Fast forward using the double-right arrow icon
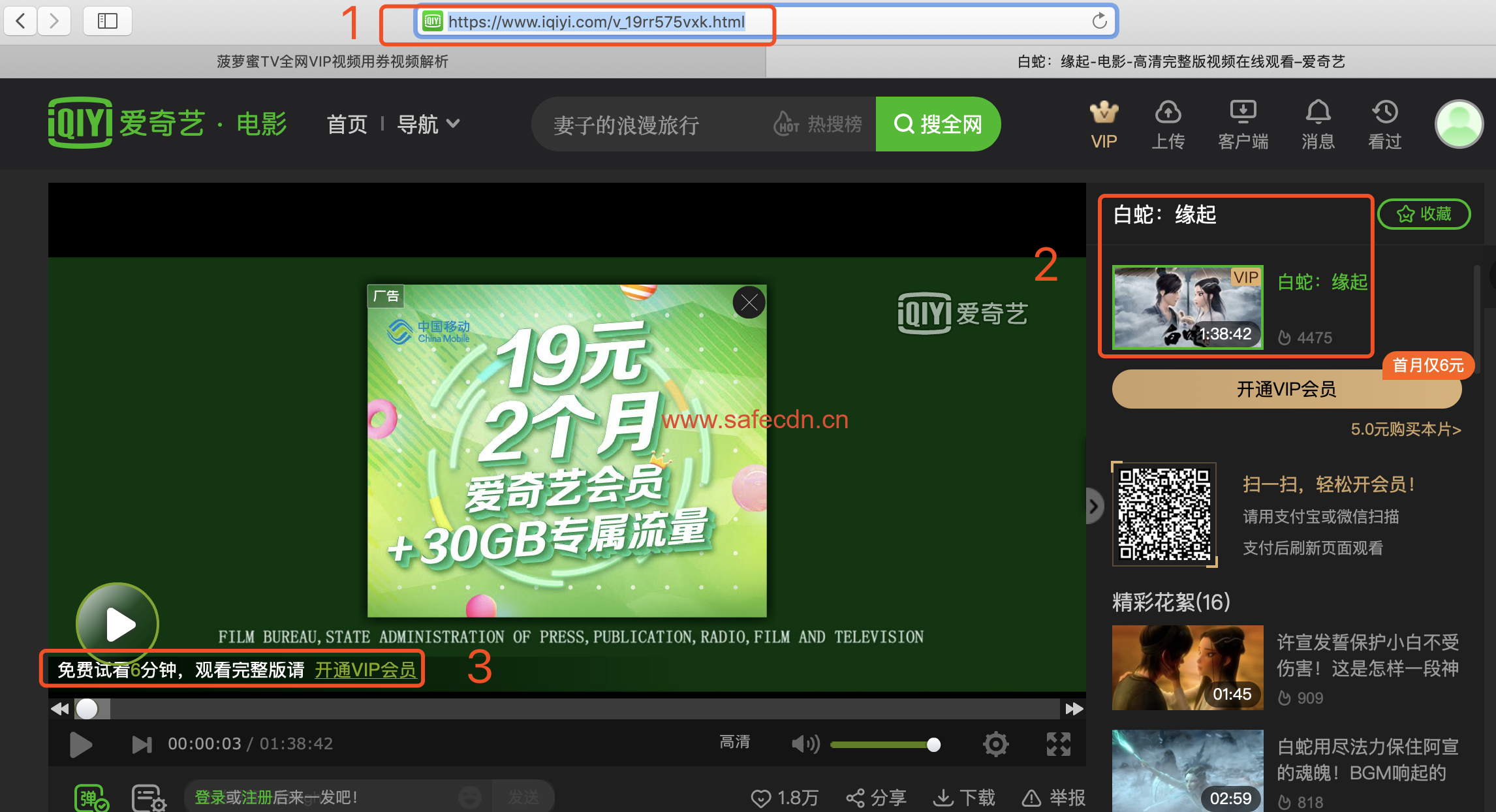The height and width of the screenshot is (812, 1496). coord(1074,709)
